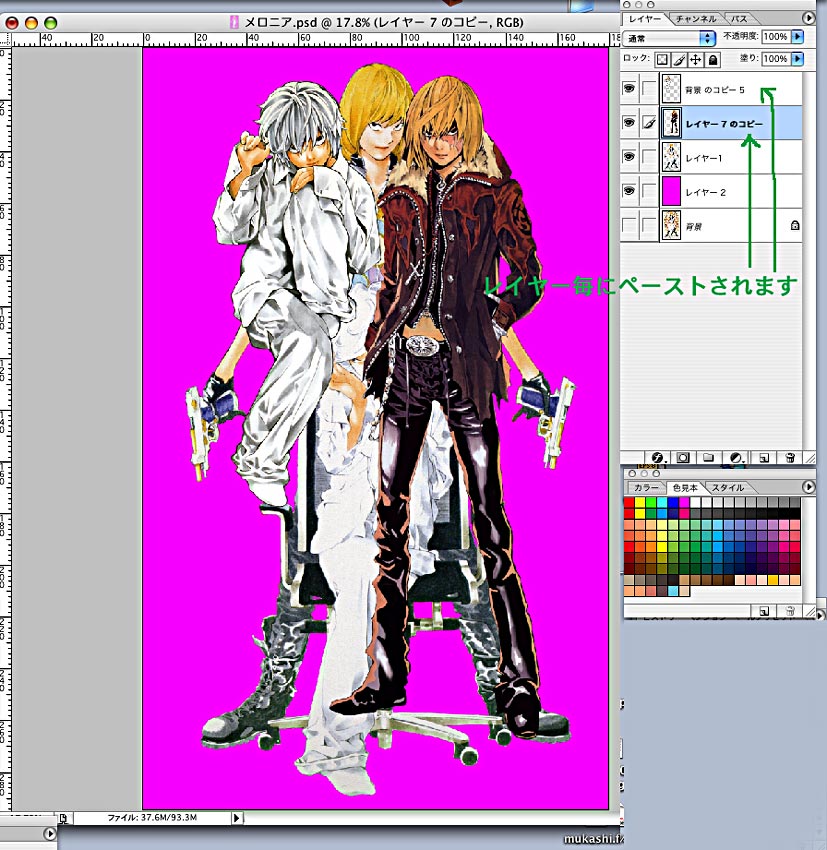Screen dimensions: 827x850
Task: Click the lock transparent pixels icon
Action: click(x=662, y=59)
